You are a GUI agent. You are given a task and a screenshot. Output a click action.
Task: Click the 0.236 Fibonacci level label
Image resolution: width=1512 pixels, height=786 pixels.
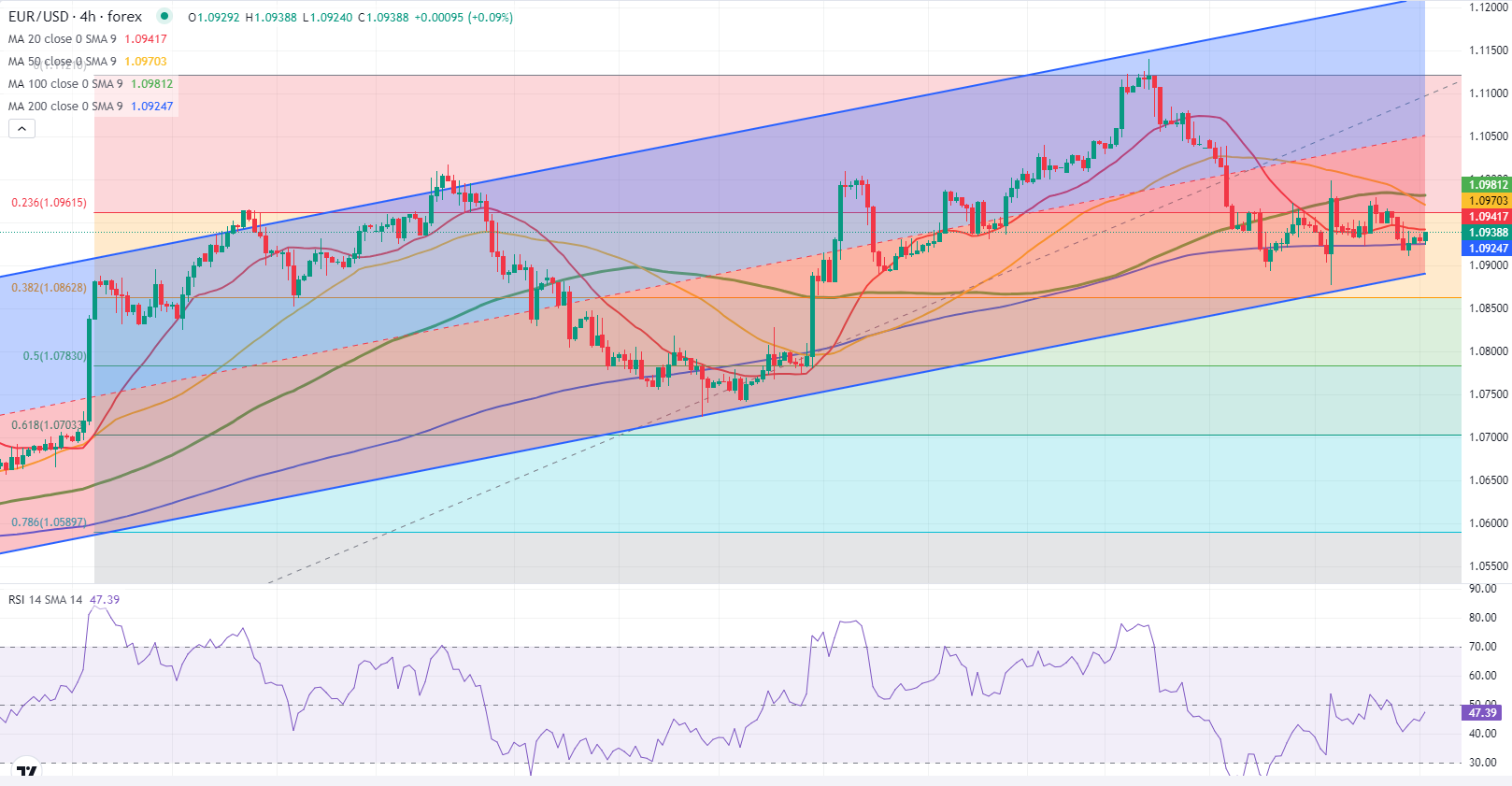(49, 203)
